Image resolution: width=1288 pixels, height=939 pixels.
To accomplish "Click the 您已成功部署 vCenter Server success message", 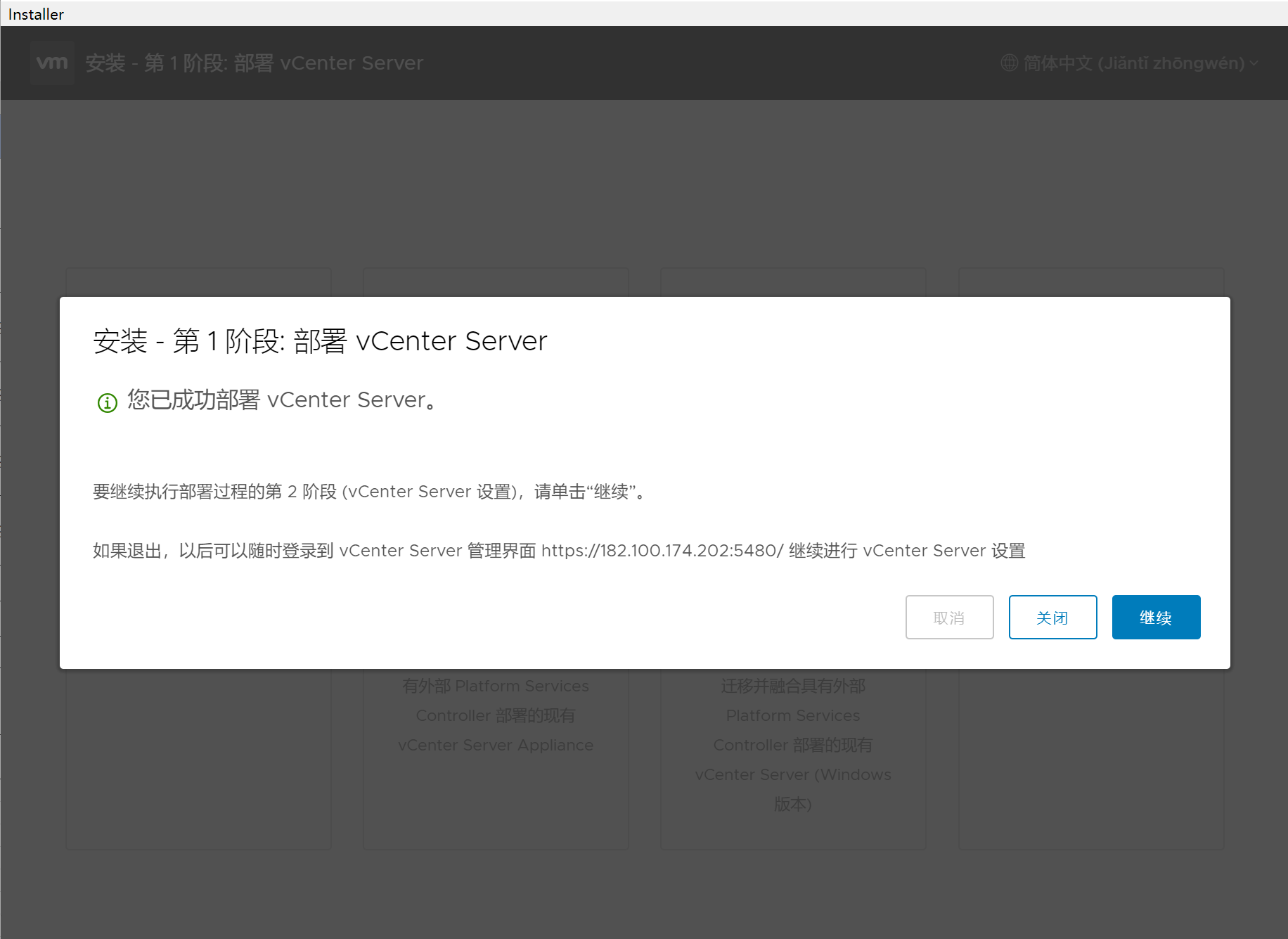I will click(281, 400).
